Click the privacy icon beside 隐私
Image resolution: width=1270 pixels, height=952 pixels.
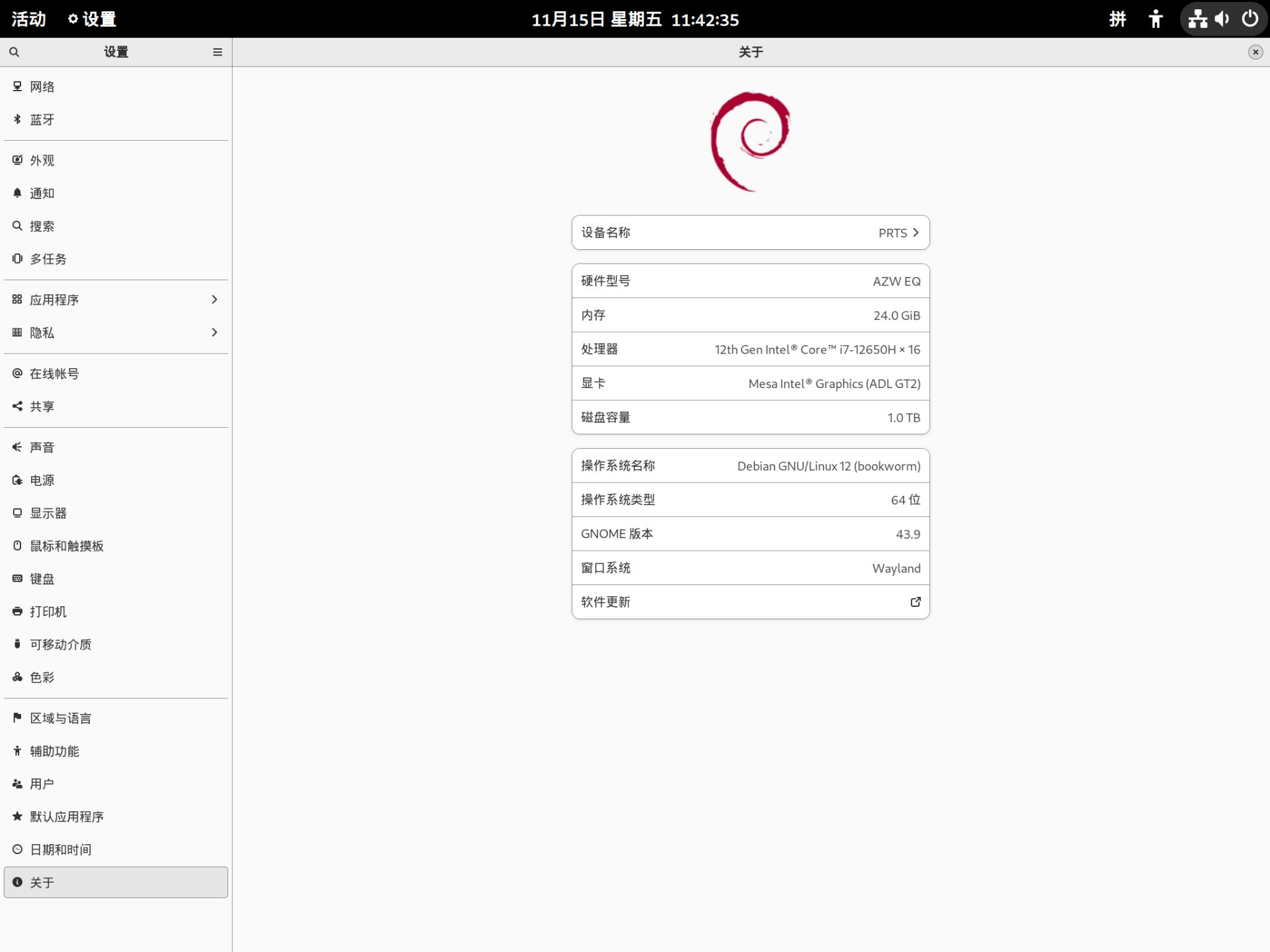coord(17,333)
